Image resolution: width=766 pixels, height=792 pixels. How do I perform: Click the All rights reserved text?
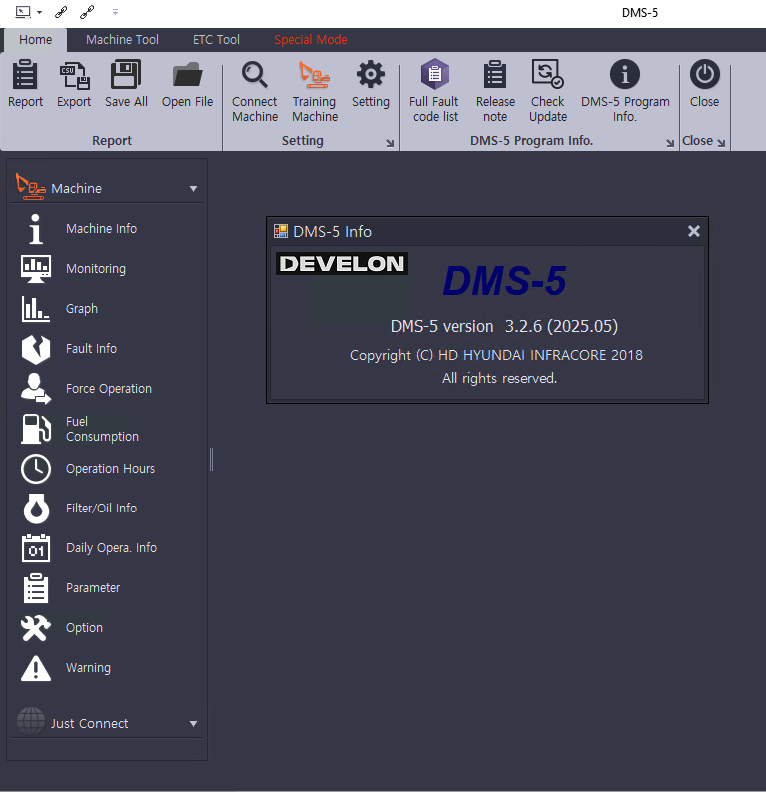[499, 378]
